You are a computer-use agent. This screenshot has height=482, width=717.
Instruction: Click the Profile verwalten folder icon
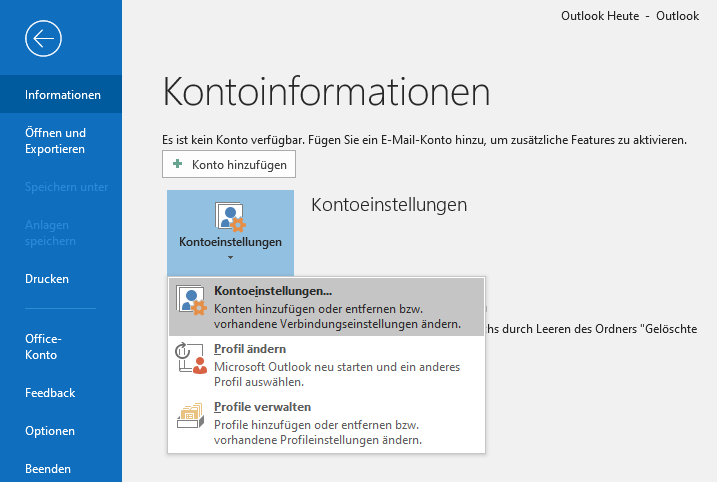[191, 416]
